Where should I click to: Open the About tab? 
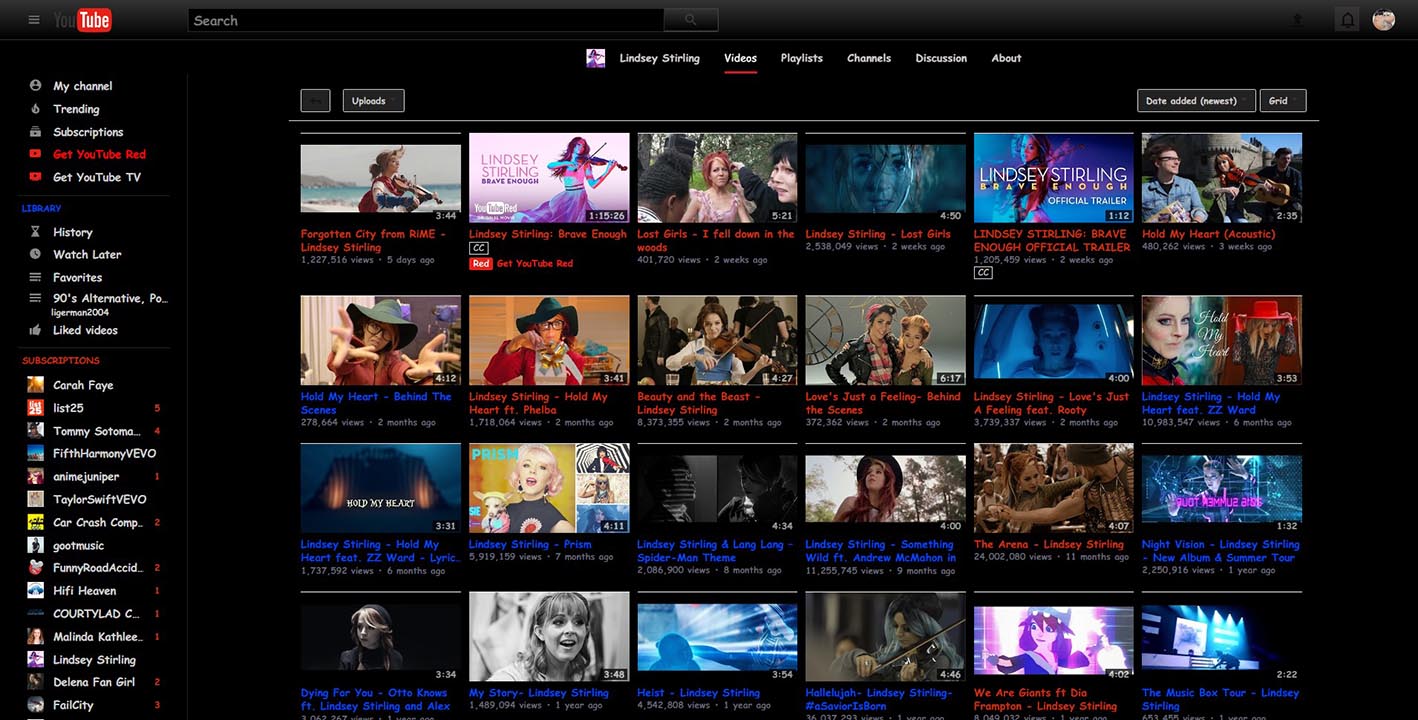click(x=1006, y=58)
